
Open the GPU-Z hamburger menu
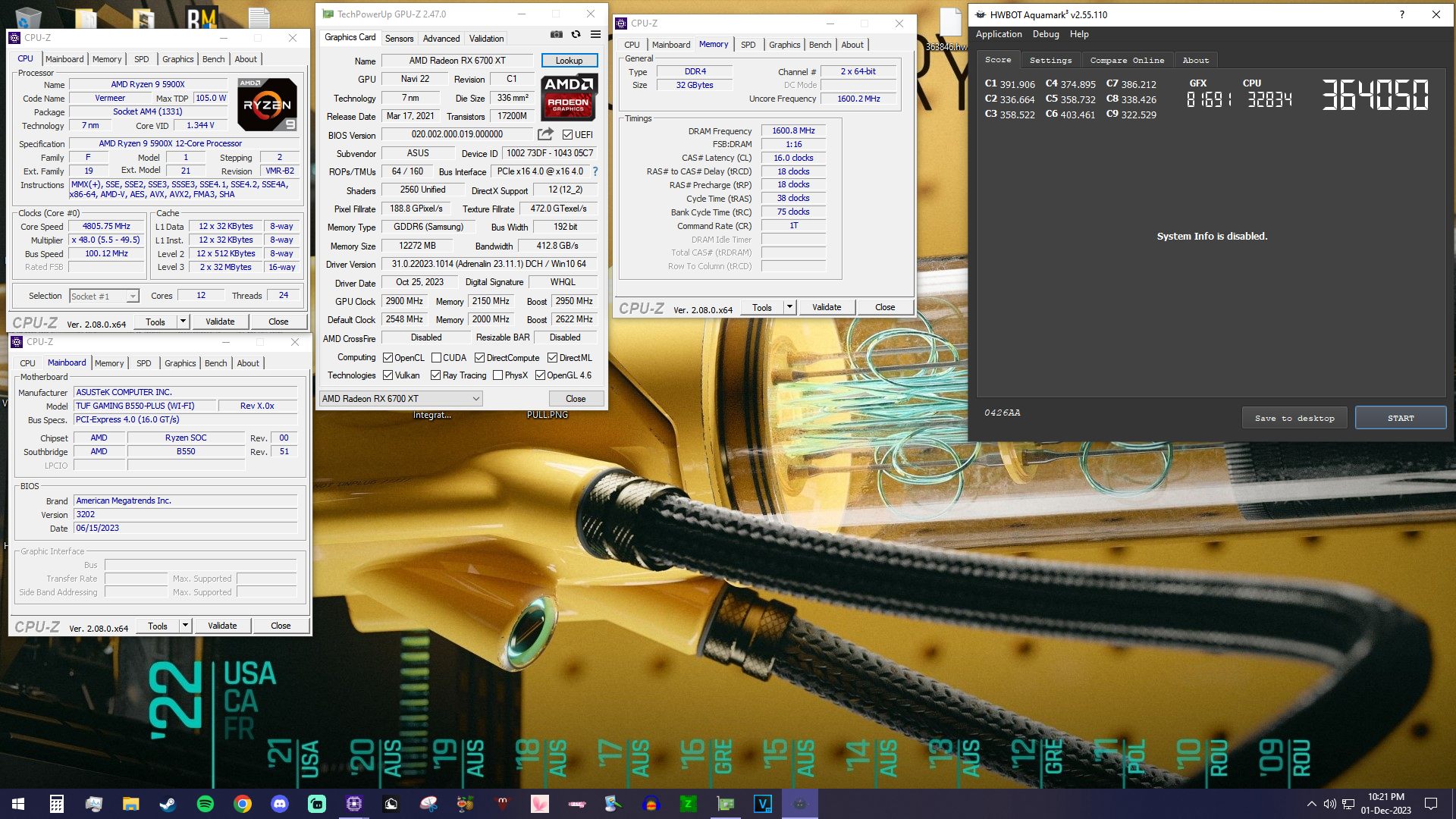(596, 34)
